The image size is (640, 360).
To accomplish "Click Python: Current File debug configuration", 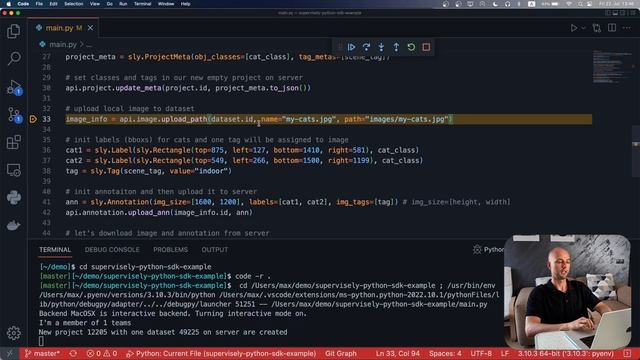I will coord(221,353).
